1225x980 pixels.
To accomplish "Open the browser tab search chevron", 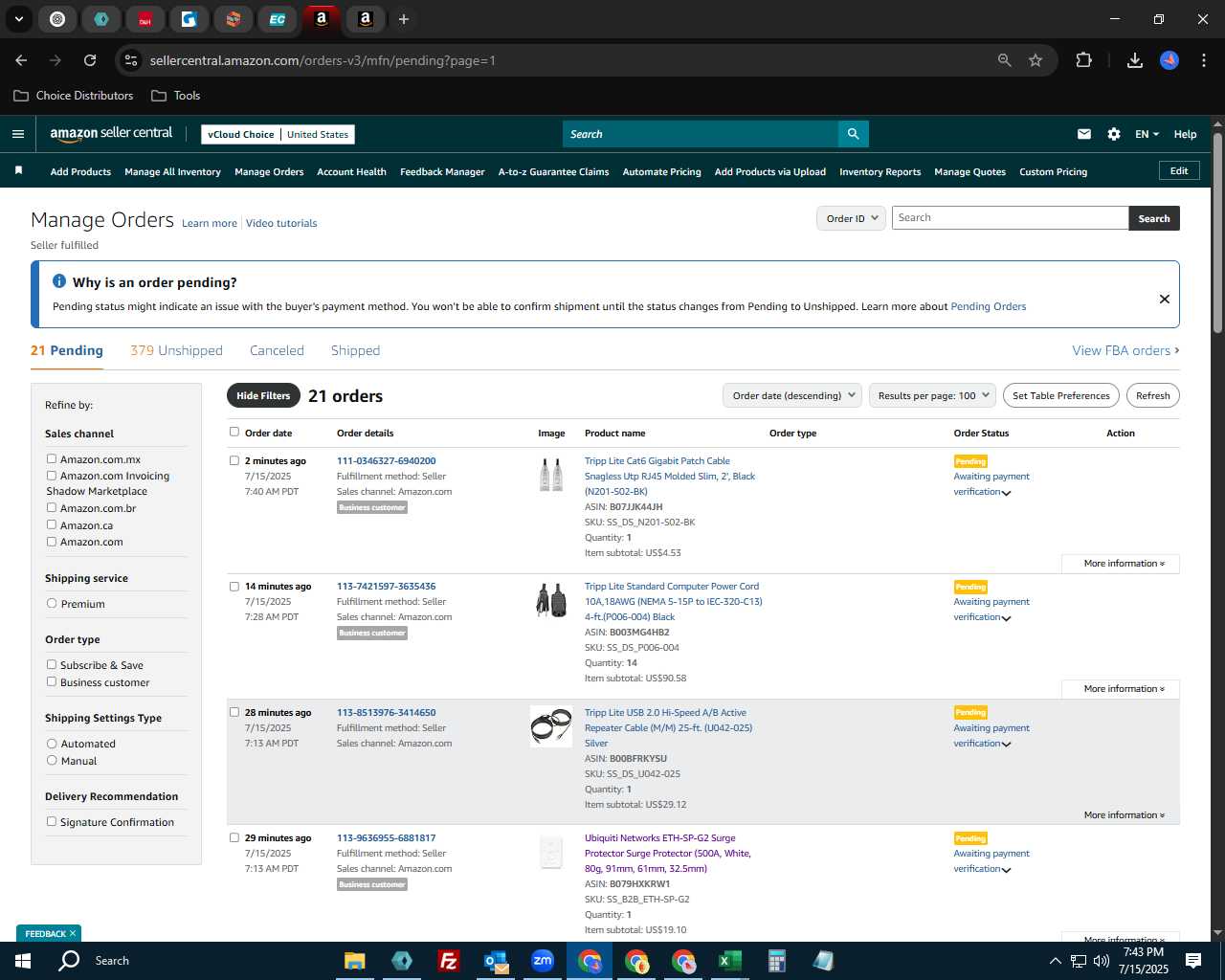I will pos(18,19).
